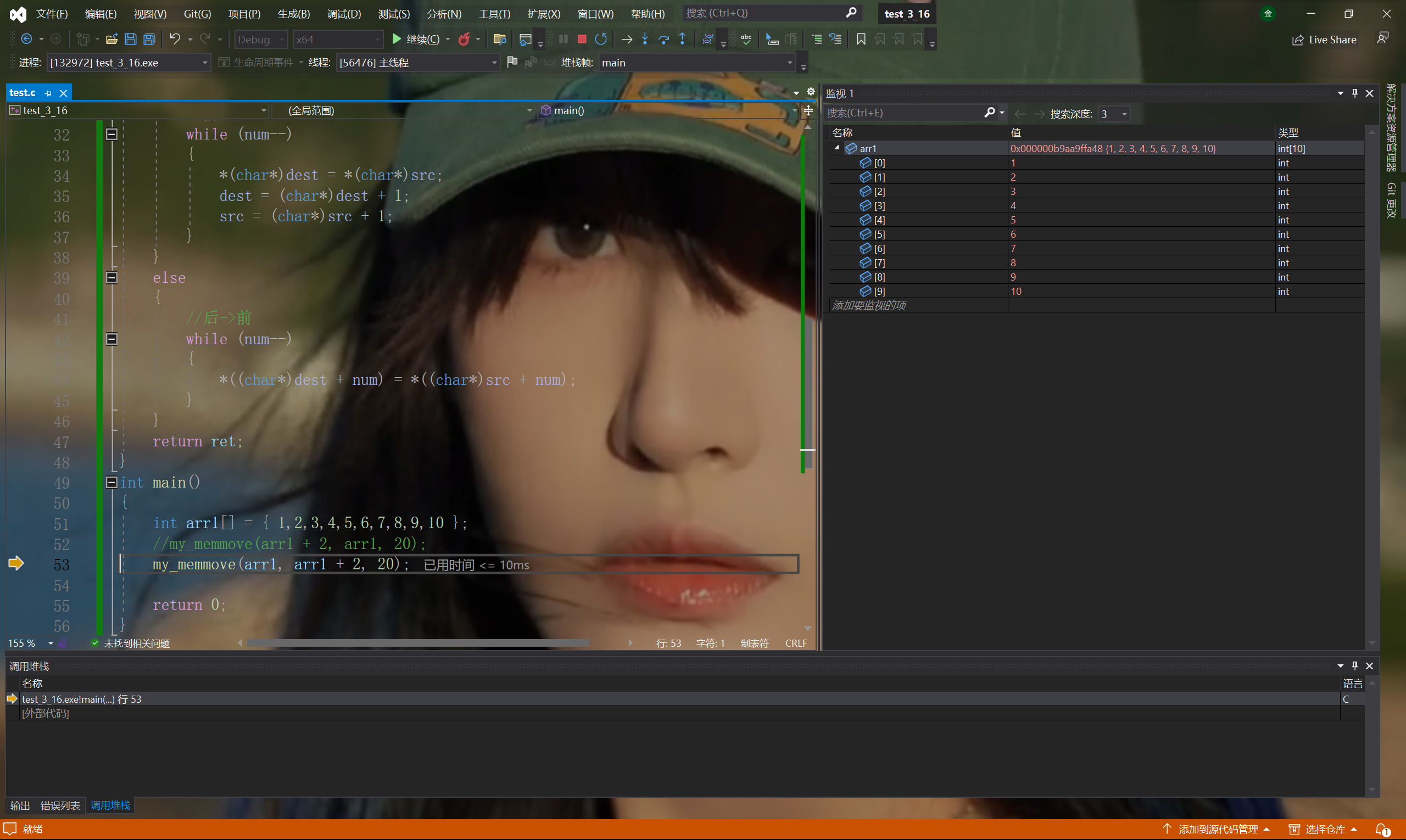Pin the 监视 1 watch panel
The height and width of the screenshot is (840, 1406).
pyautogui.click(x=1354, y=93)
